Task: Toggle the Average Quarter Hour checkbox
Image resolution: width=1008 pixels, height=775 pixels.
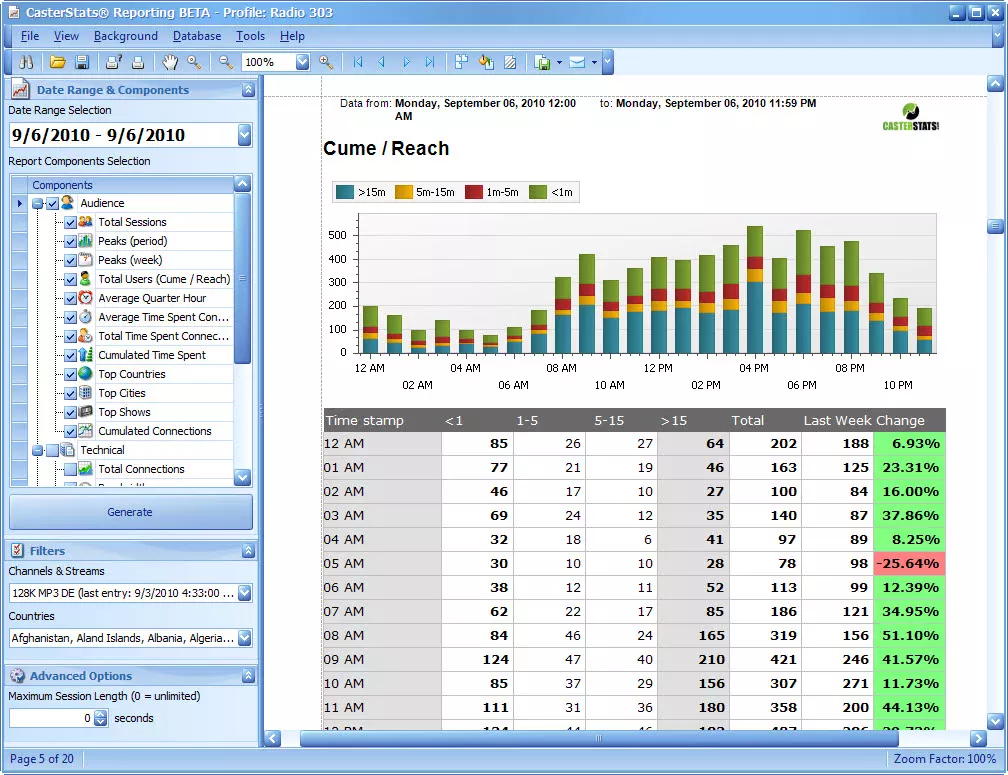Action: 70,298
